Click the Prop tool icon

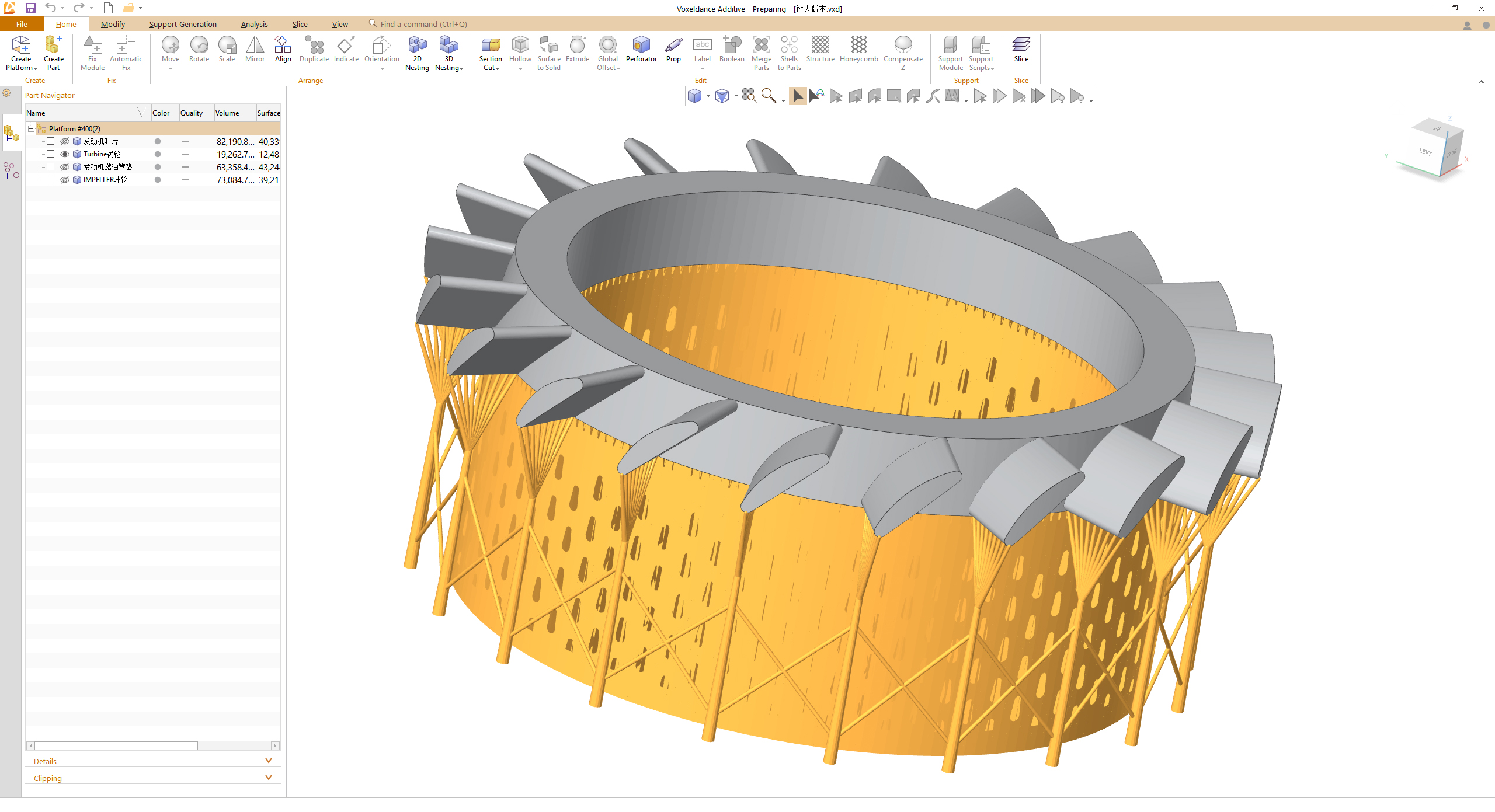[673, 46]
